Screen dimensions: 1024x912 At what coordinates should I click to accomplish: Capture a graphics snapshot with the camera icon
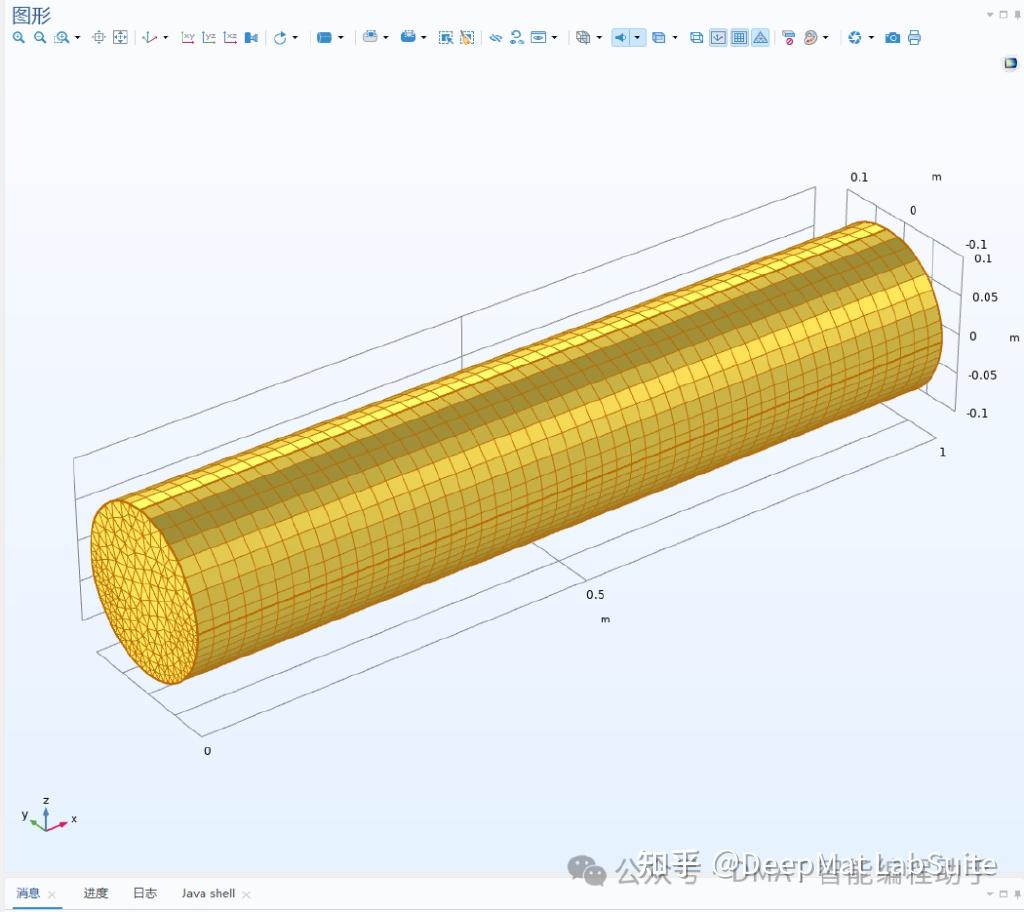coord(892,37)
